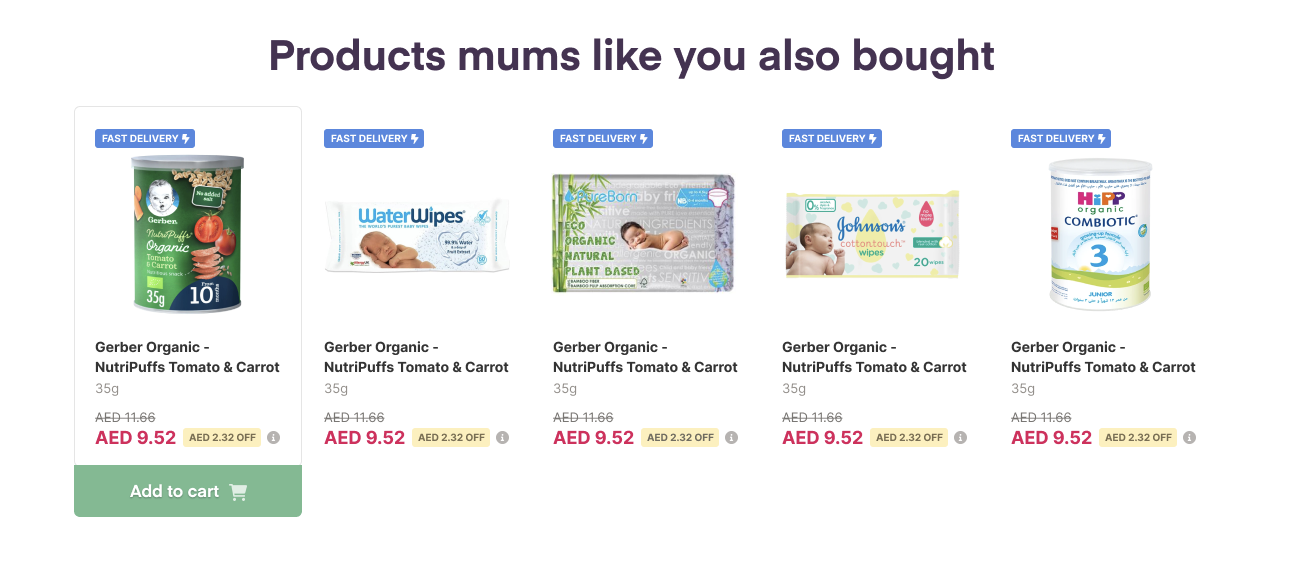Click the cart icon on Add to cart
Screen dimensions: 1316x568
click(x=238, y=491)
